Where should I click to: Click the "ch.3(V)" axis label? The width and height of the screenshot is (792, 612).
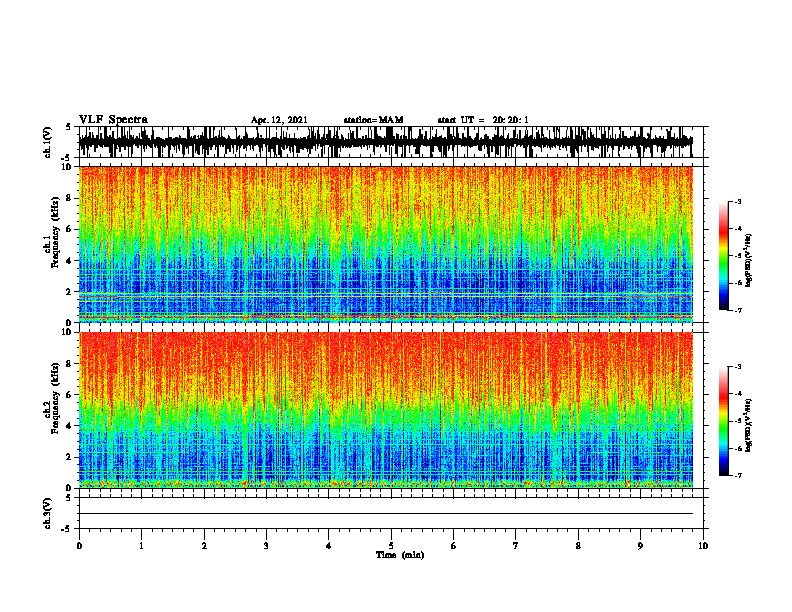[x=47, y=513]
